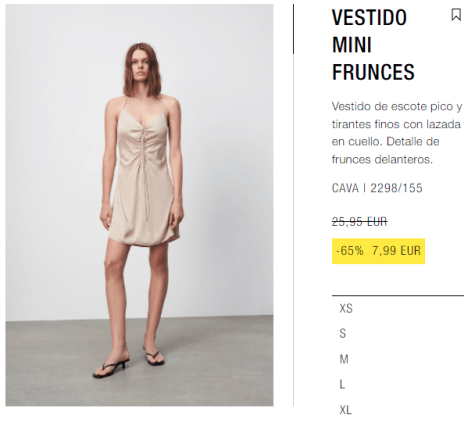Choose size XL
475x422 pixels.
coord(345,410)
